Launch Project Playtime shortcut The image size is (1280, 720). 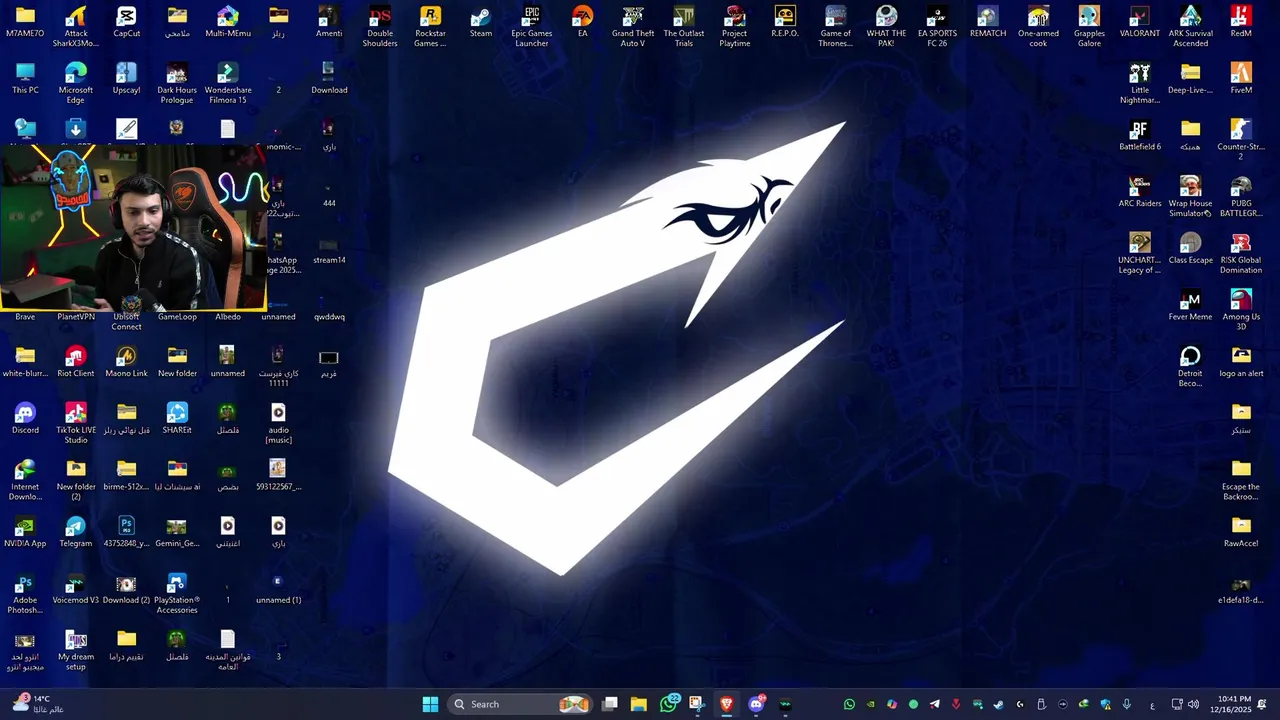tap(735, 26)
